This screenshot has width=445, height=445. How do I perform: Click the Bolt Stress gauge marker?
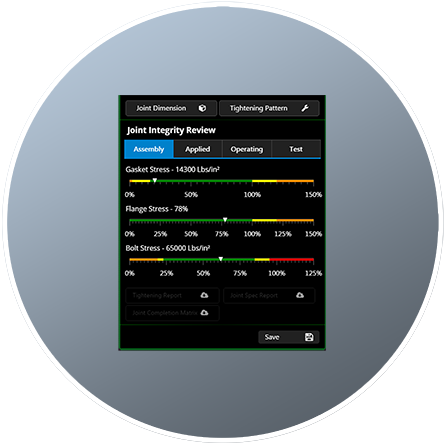pyautogui.click(x=221, y=259)
